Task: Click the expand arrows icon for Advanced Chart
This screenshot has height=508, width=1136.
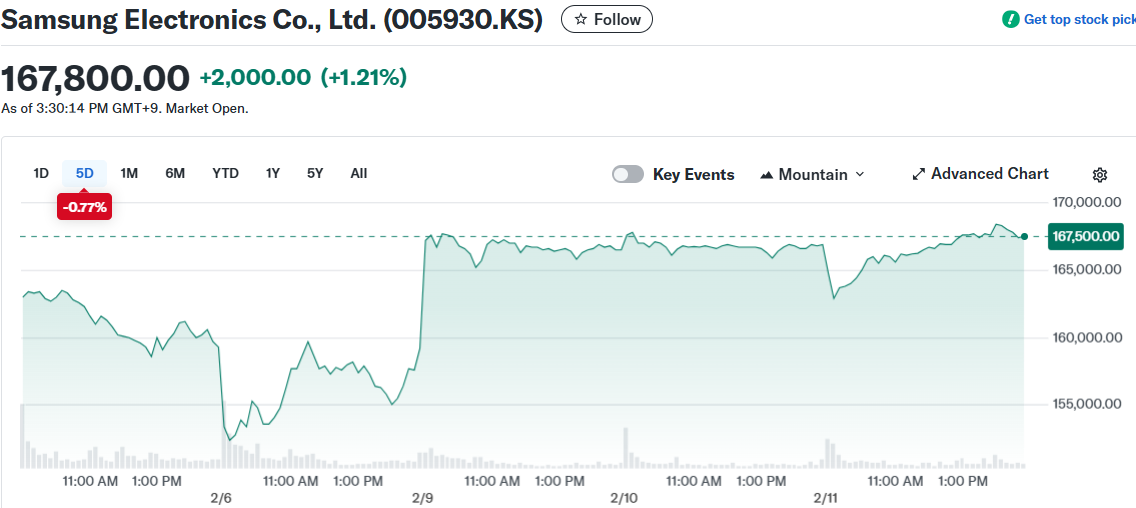Action: (x=918, y=174)
